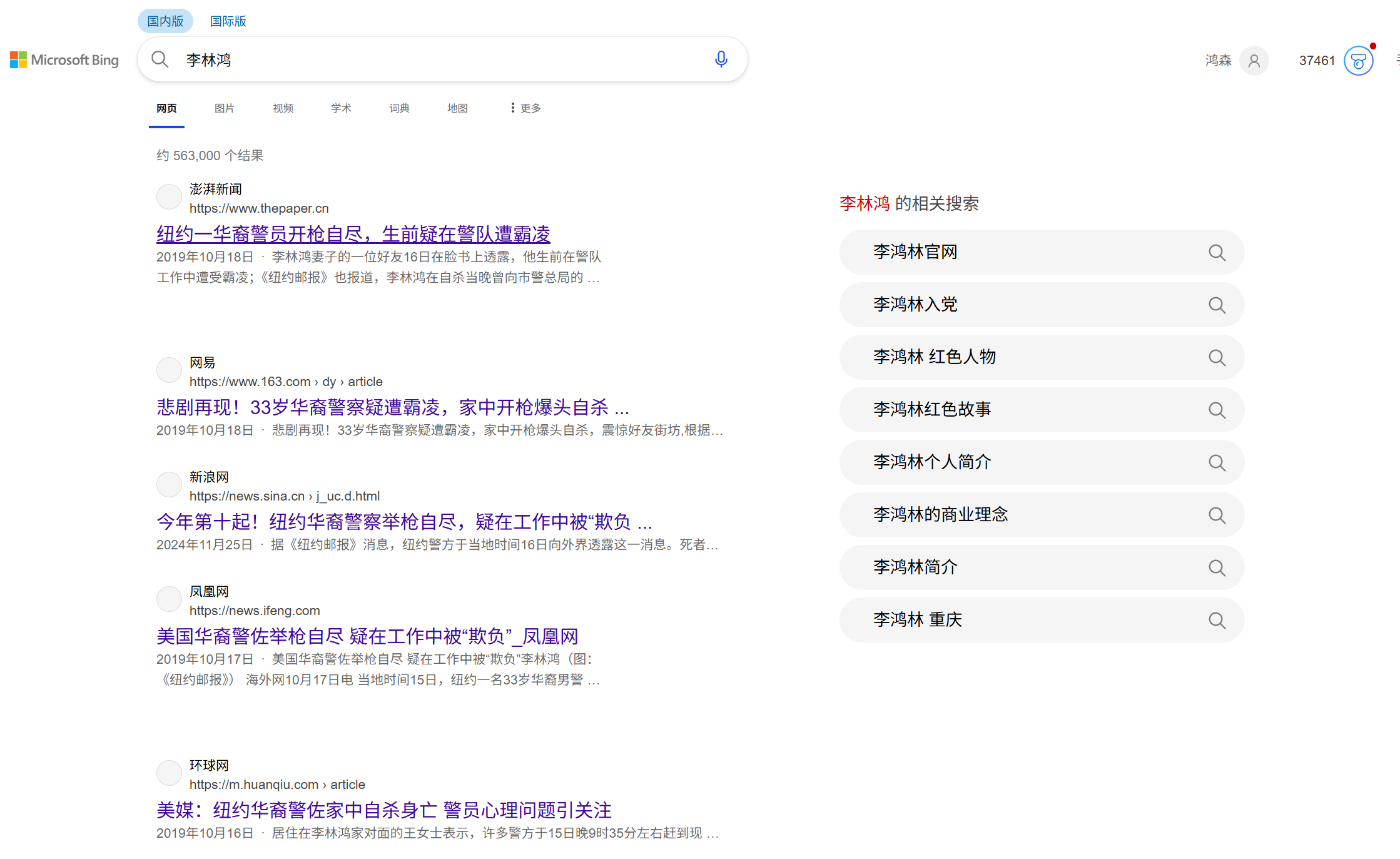
Task: Open 纽约一华裔警员开枪自尽 article link
Action: click(x=353, y=234)
